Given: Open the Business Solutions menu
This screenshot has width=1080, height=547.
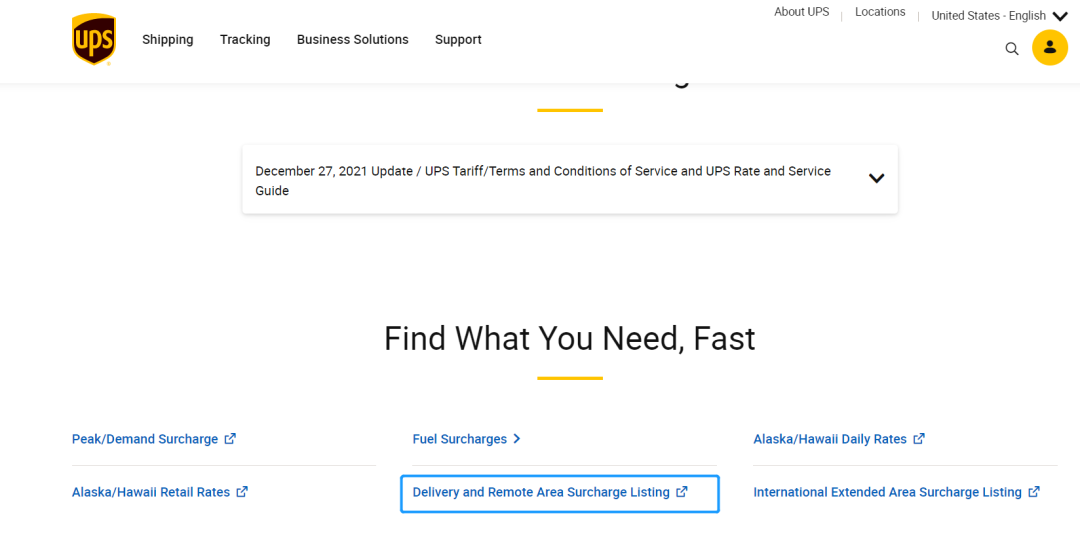Looking at the screenshot, I should pyautogui.click(x=352, y=40).
